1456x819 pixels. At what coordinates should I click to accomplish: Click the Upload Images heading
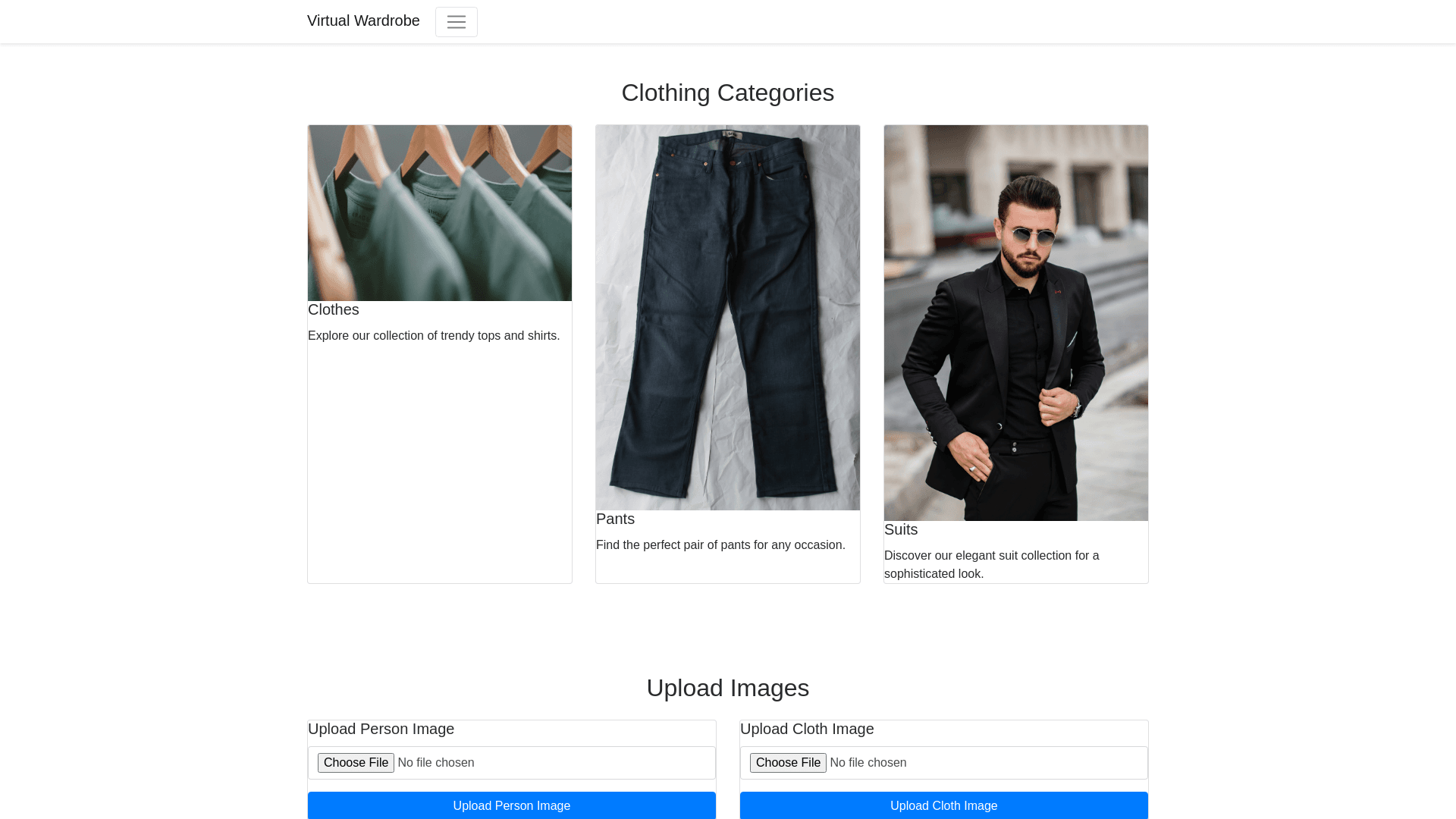point(728,689)
